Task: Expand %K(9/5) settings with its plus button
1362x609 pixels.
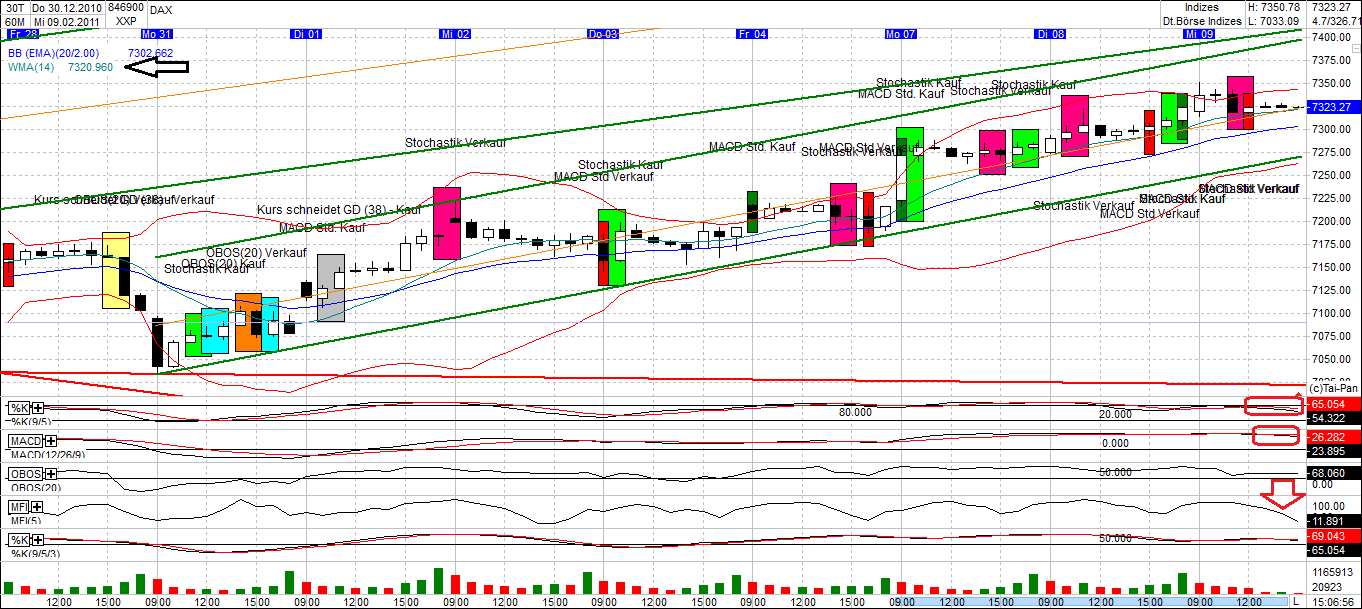Action: pos(39,407)
